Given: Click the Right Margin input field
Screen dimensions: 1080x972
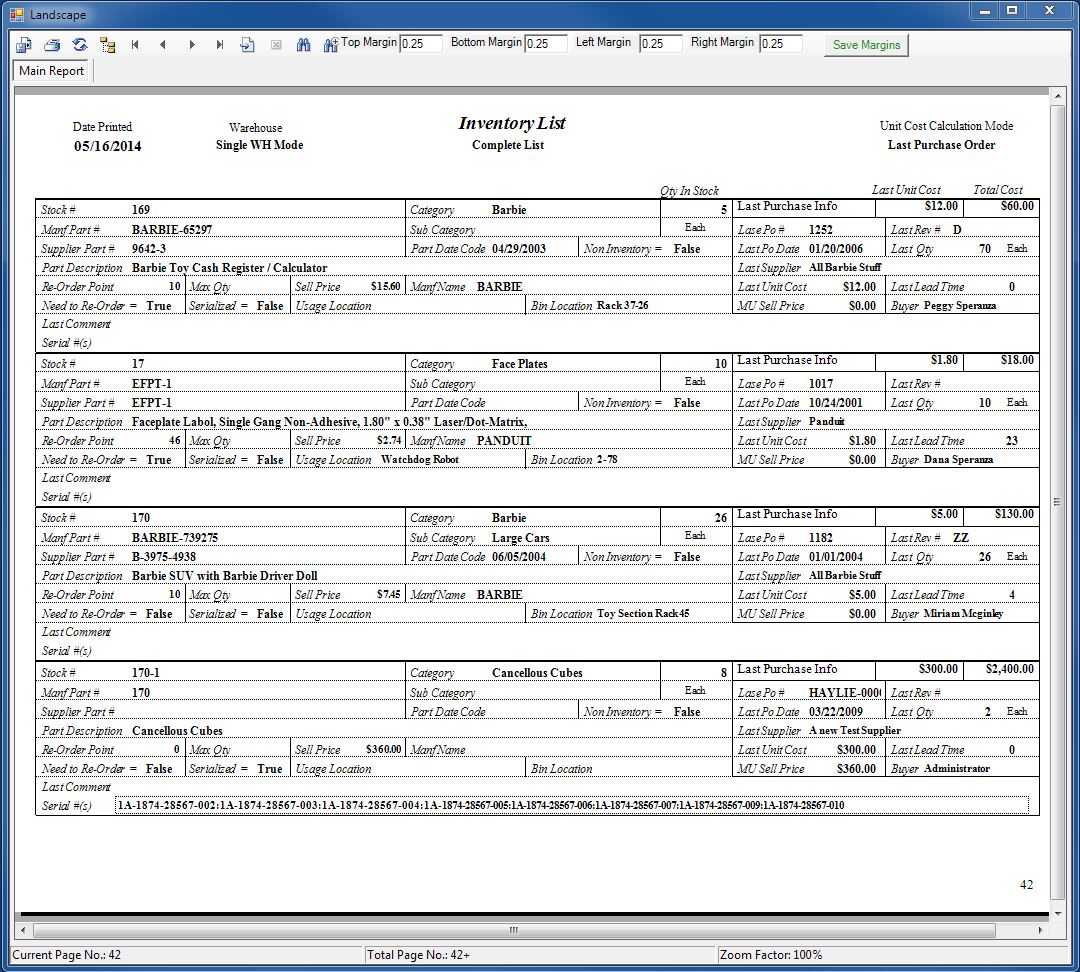Looking at the screenshot, I should [x=781, y=43].
